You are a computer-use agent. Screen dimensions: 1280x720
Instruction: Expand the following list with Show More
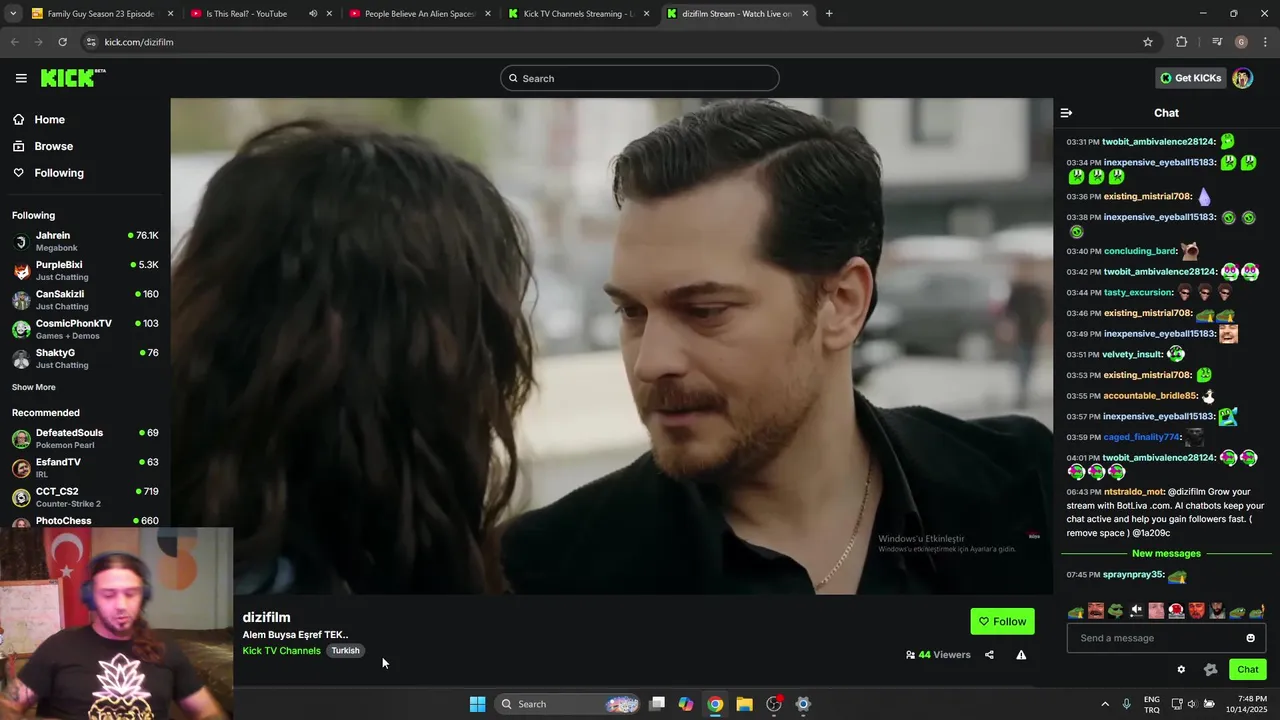[x=34, y=387]
